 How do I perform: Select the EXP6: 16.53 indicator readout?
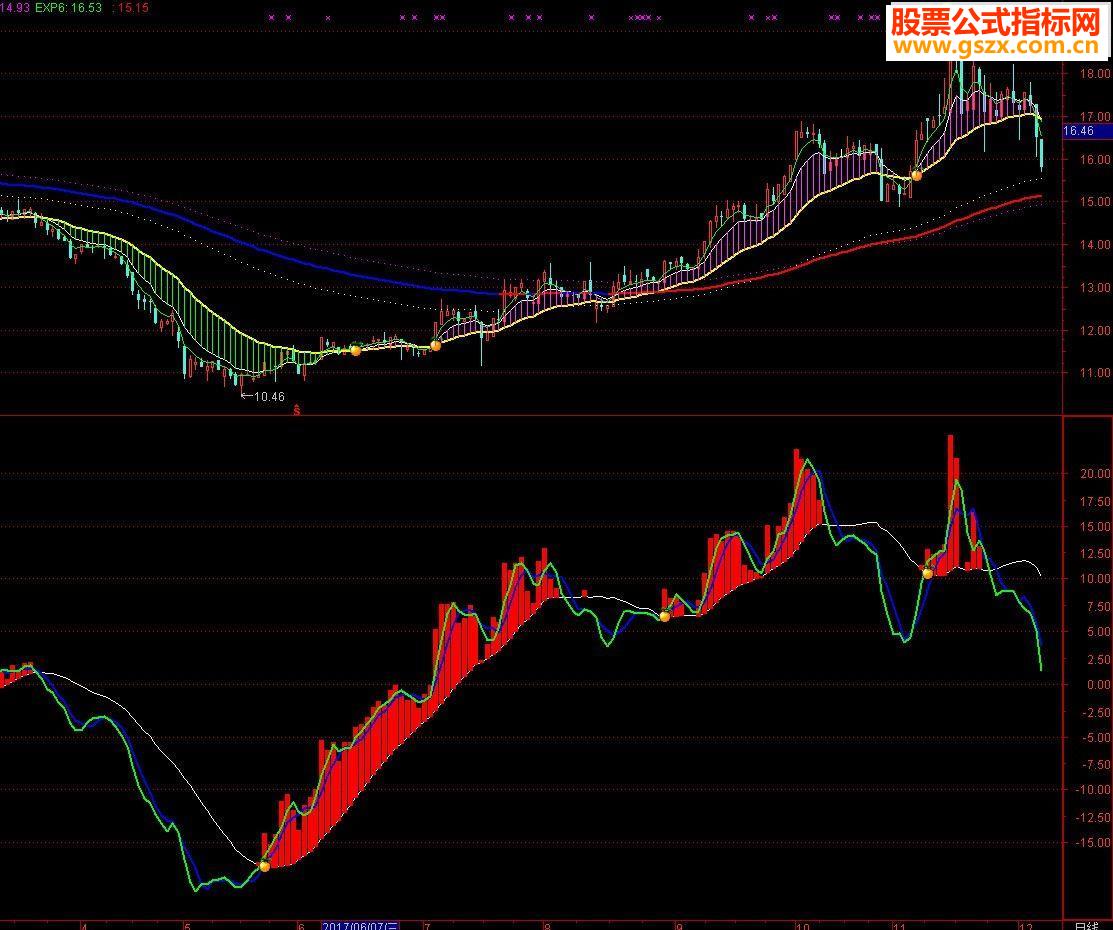(x=68, y=8)
